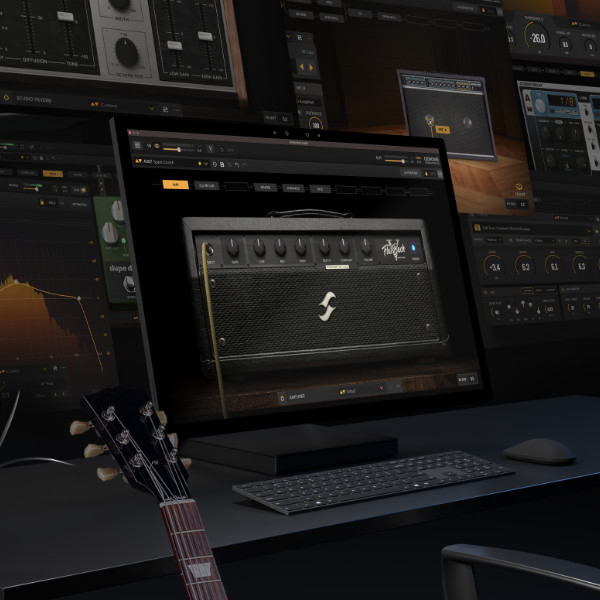Expand the Studio Reverb preset dropdown
The image size is (600, 600).
tap(152, 109)
